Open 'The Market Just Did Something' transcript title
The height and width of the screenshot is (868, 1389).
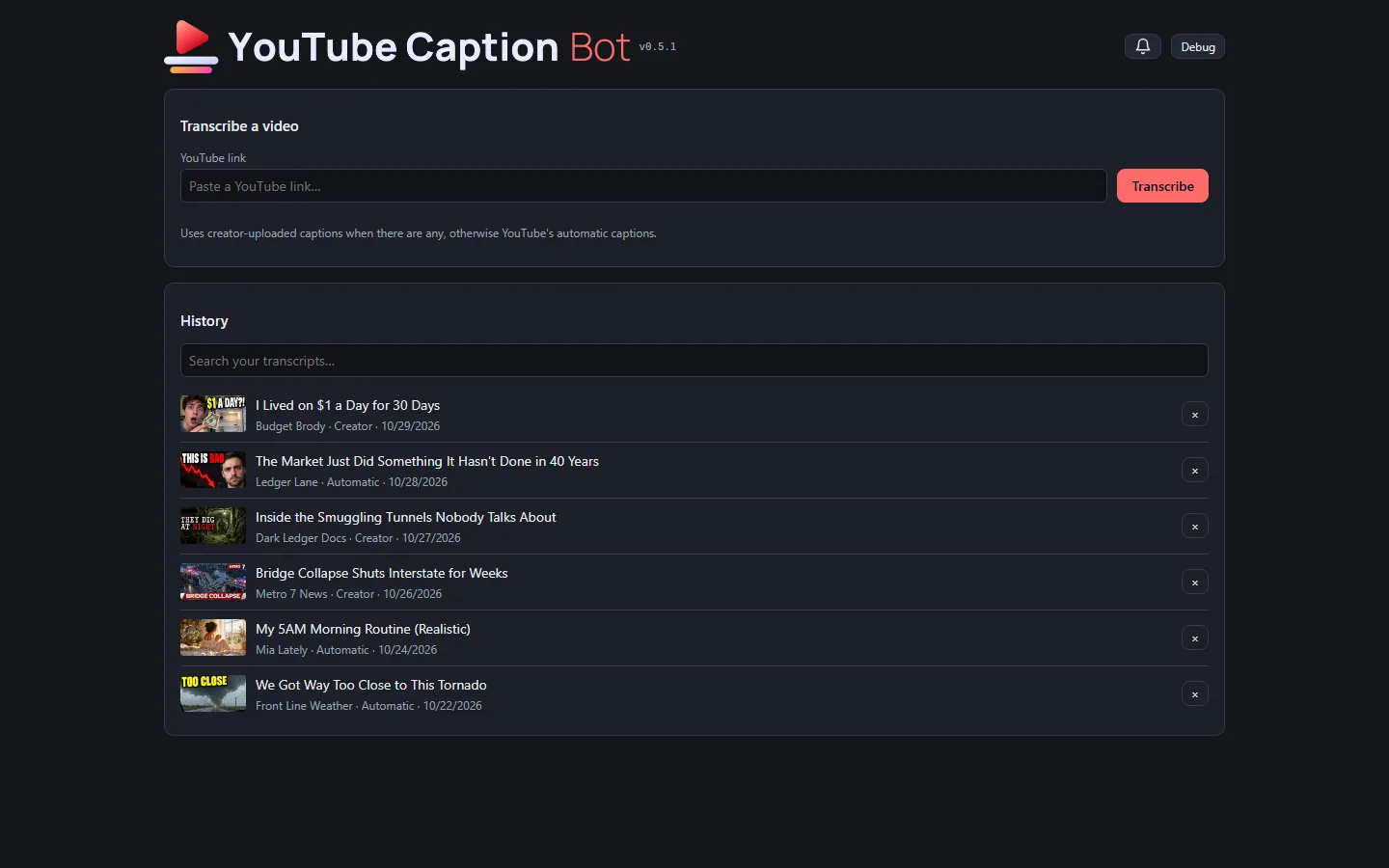coord(427,461)
